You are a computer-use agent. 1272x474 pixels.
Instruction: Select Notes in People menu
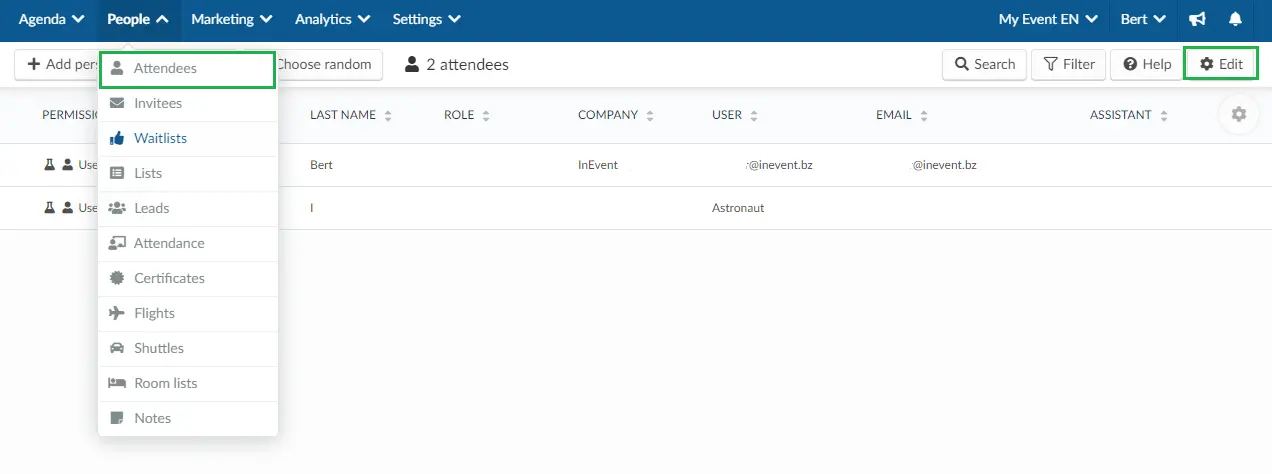click(x=187, y=419)
